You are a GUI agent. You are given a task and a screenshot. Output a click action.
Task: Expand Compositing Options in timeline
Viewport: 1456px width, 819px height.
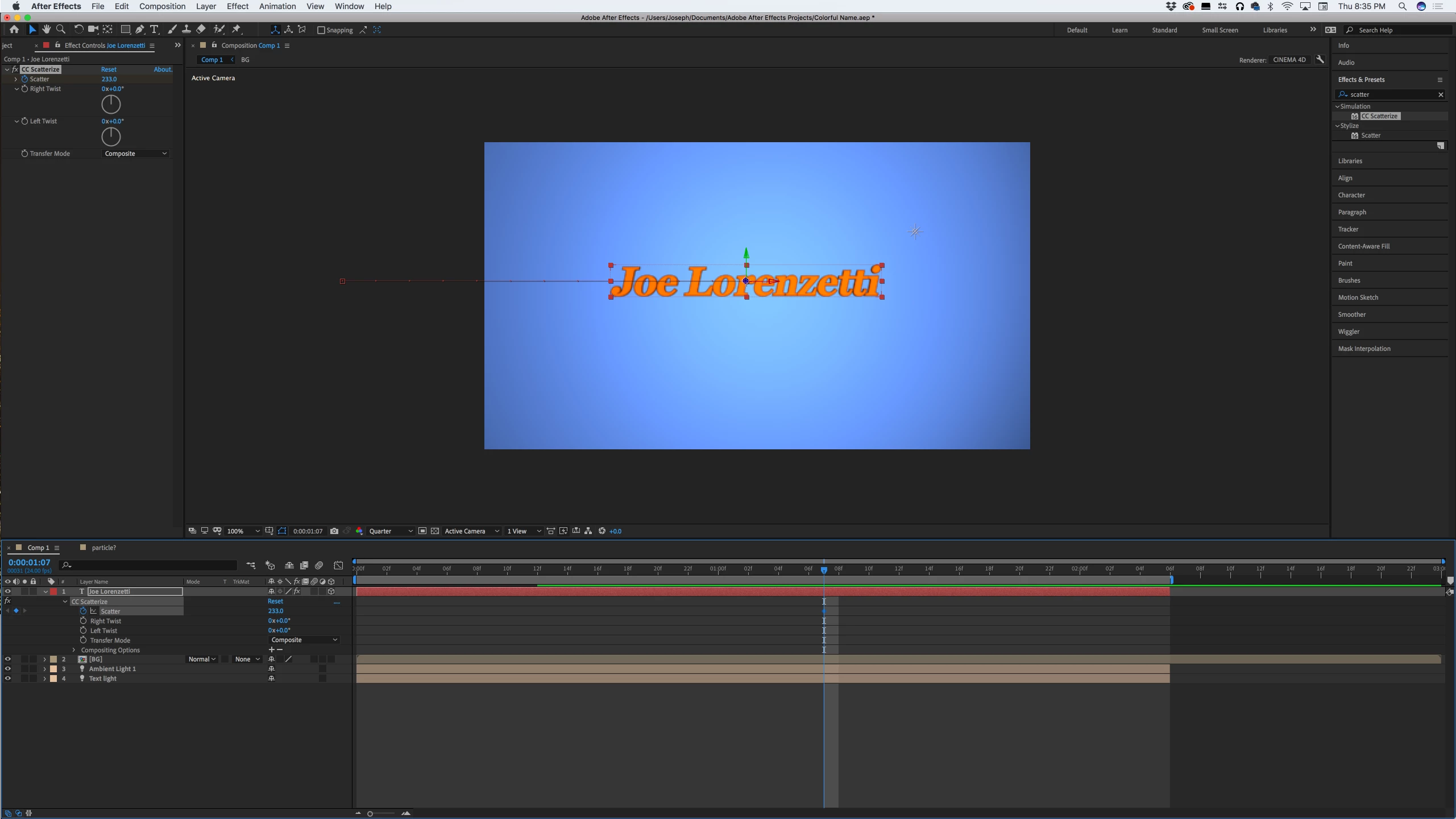click(x=74, y=650)
